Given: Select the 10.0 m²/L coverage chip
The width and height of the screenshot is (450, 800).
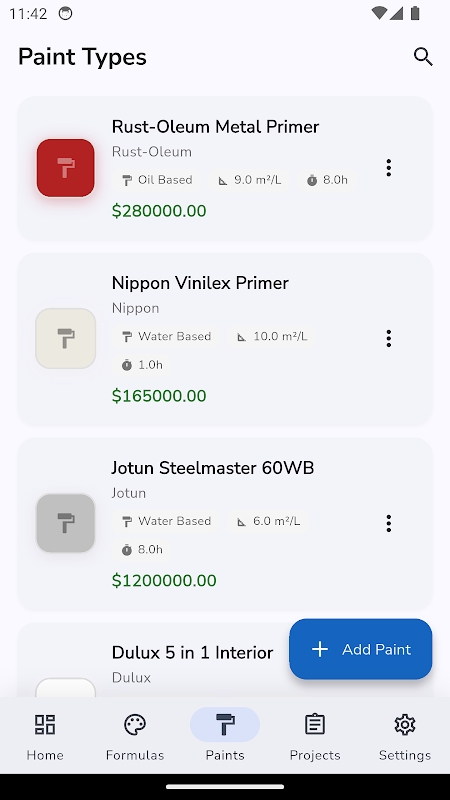Looking at the screenshot, I should click(x=272, y=336).
